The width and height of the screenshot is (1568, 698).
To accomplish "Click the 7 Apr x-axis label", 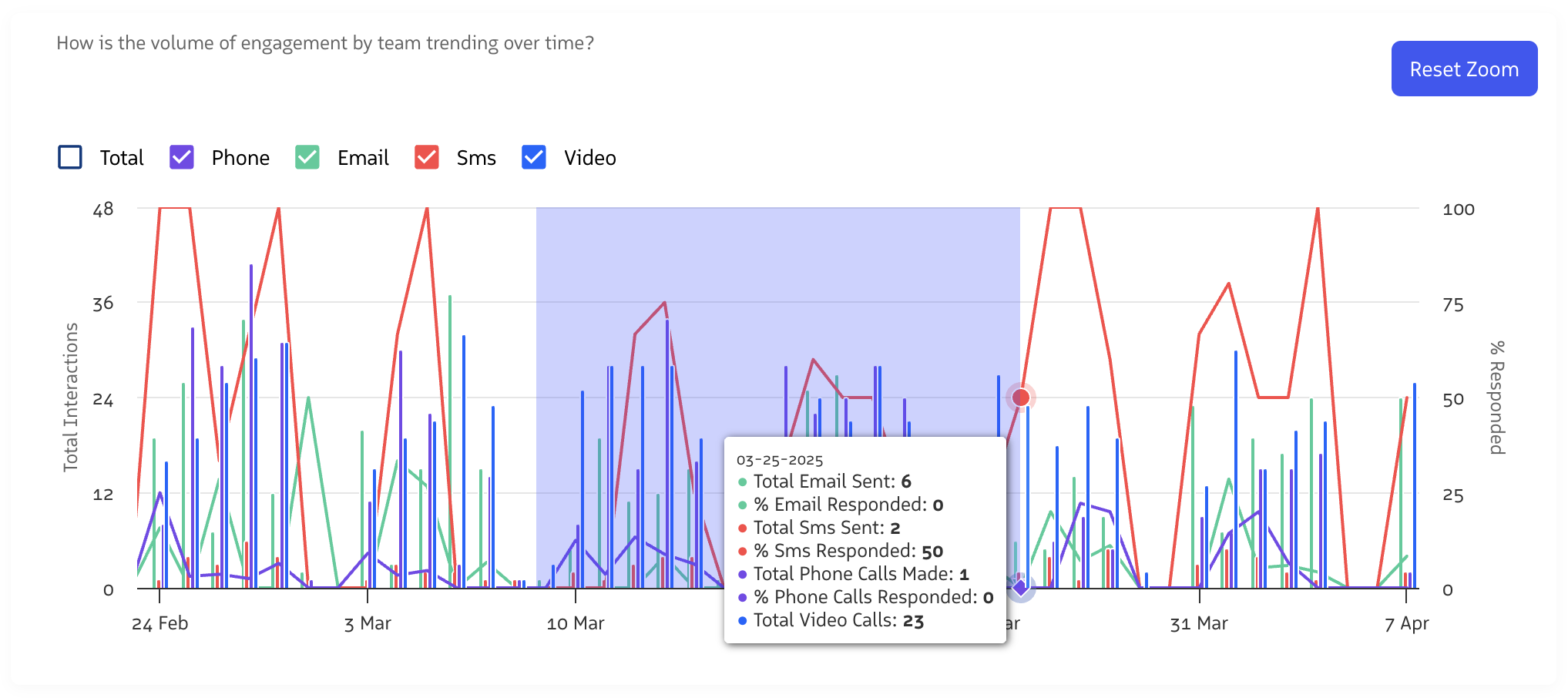I will coord(1406,623).
